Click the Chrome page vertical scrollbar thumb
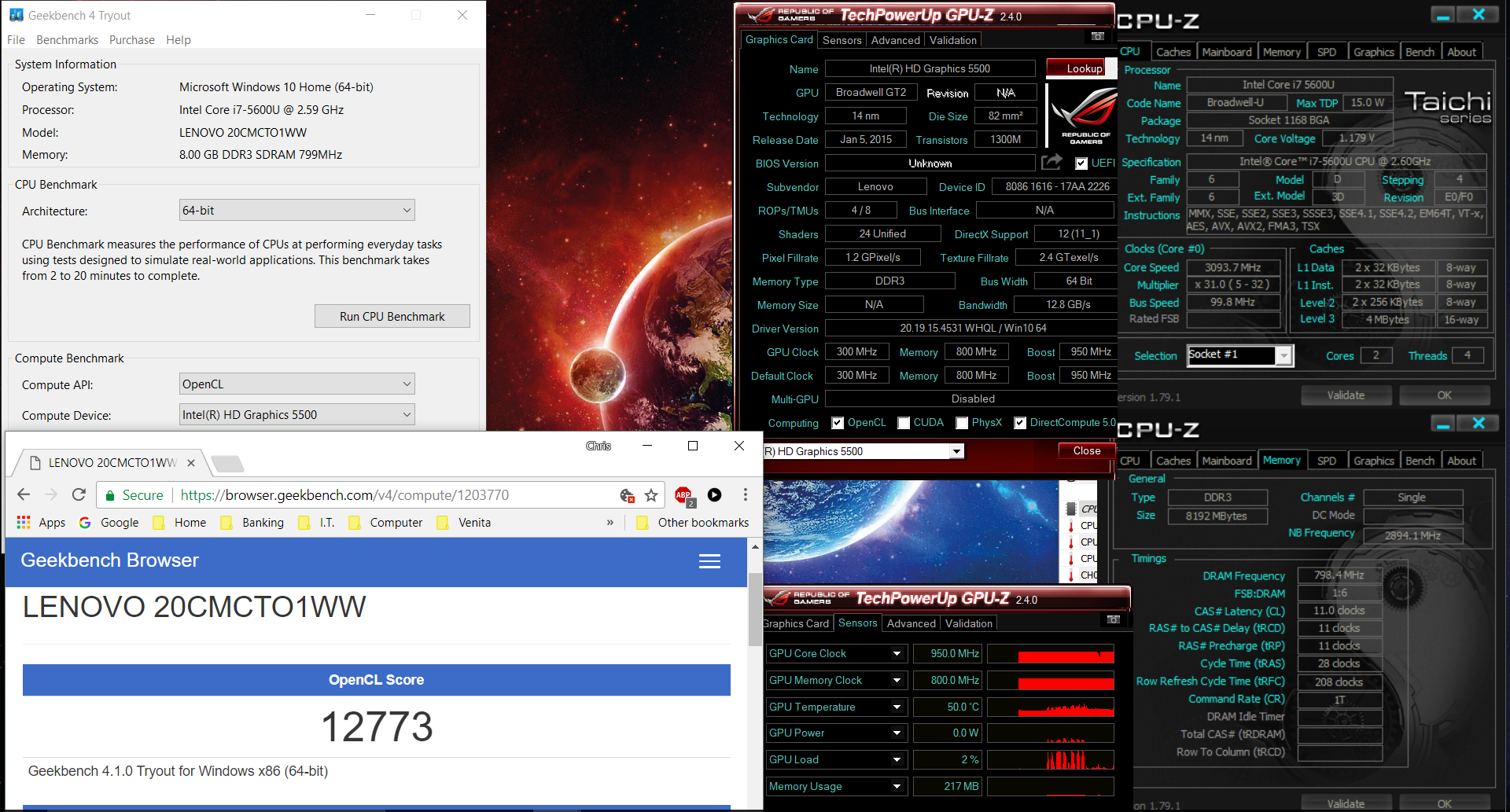The image size is (1510, 812). [x=755, y=609]
